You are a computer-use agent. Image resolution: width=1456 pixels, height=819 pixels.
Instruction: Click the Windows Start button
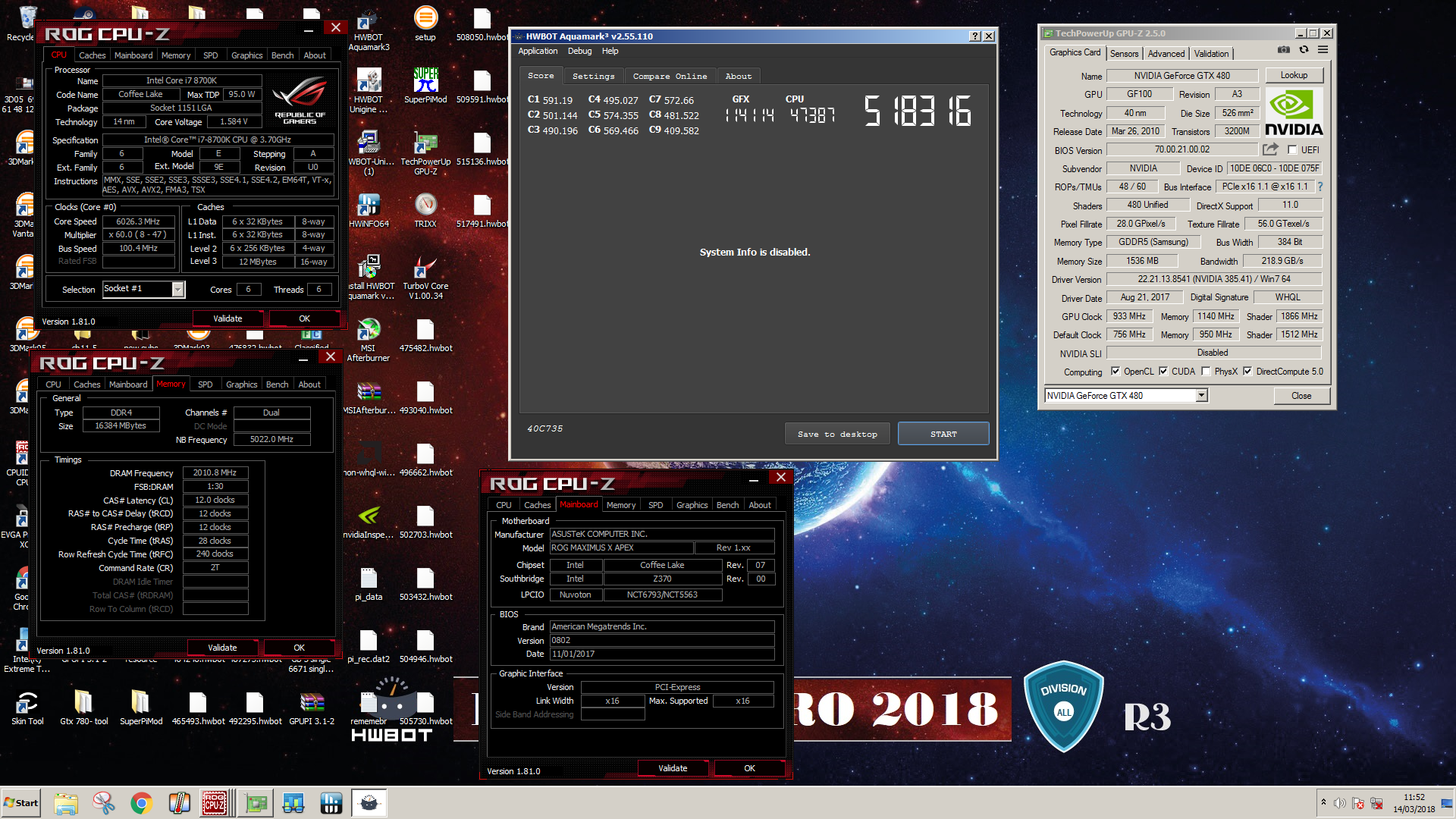(21, 802)
